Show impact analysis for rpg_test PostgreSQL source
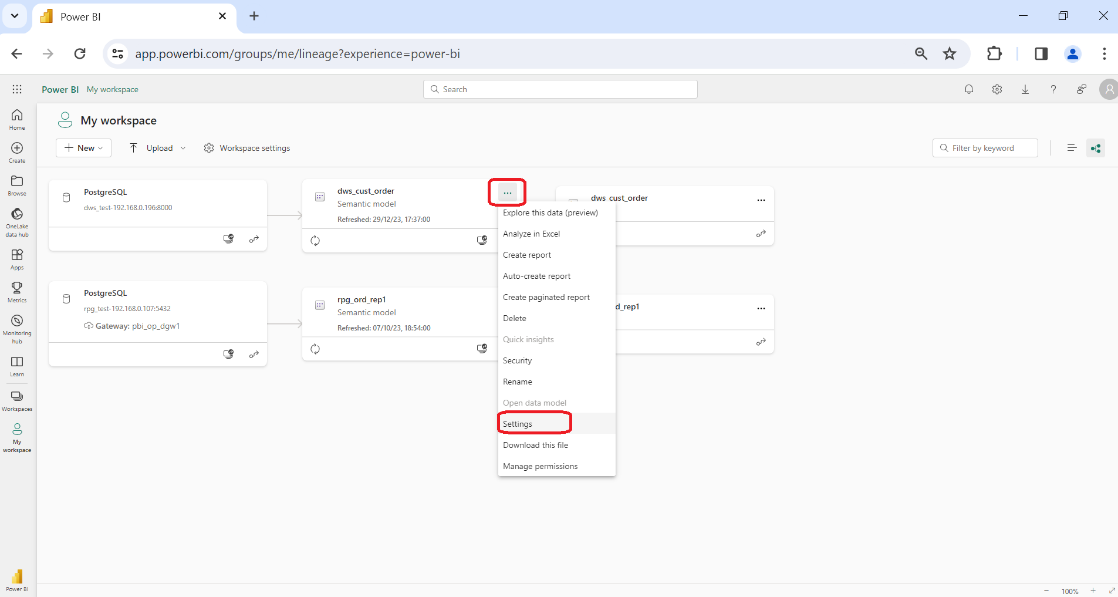Screen dimensions: 1118x597 [x=228, y=354]
